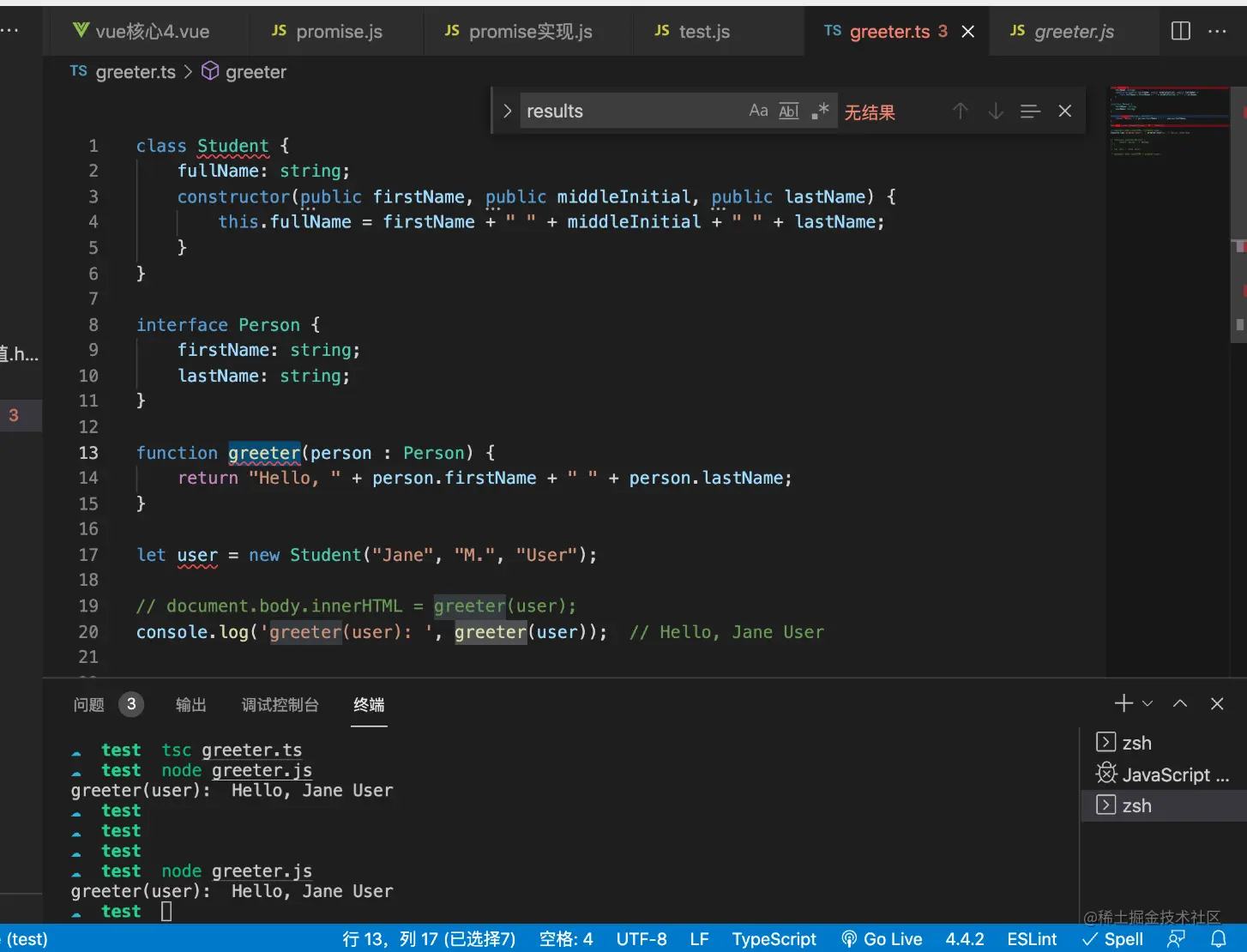Click cursor position 行 13, 列 17 status

pyautogui.click(x=429, y=939)
